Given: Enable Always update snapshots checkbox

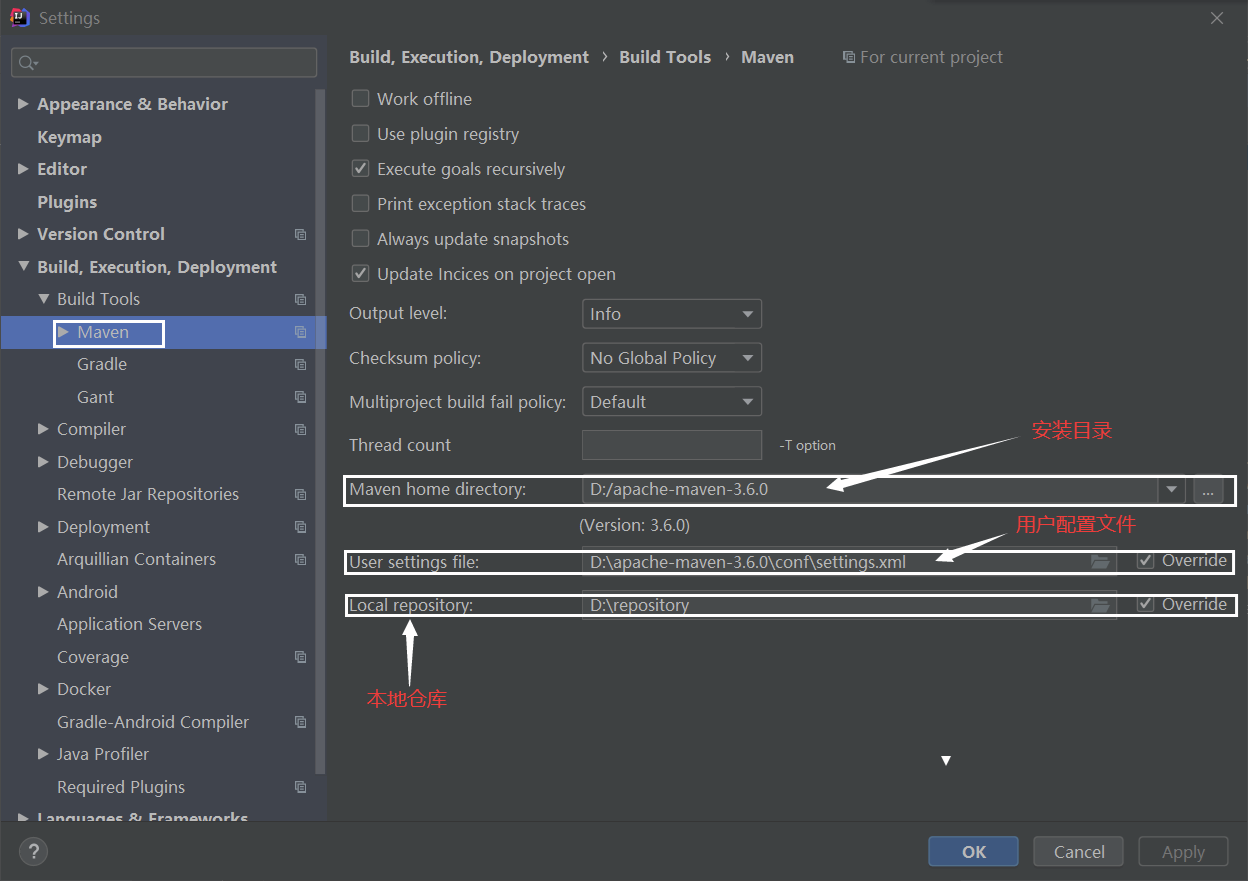Looking at the screenshot, I should pyautogui.click(x=360, y=238).
